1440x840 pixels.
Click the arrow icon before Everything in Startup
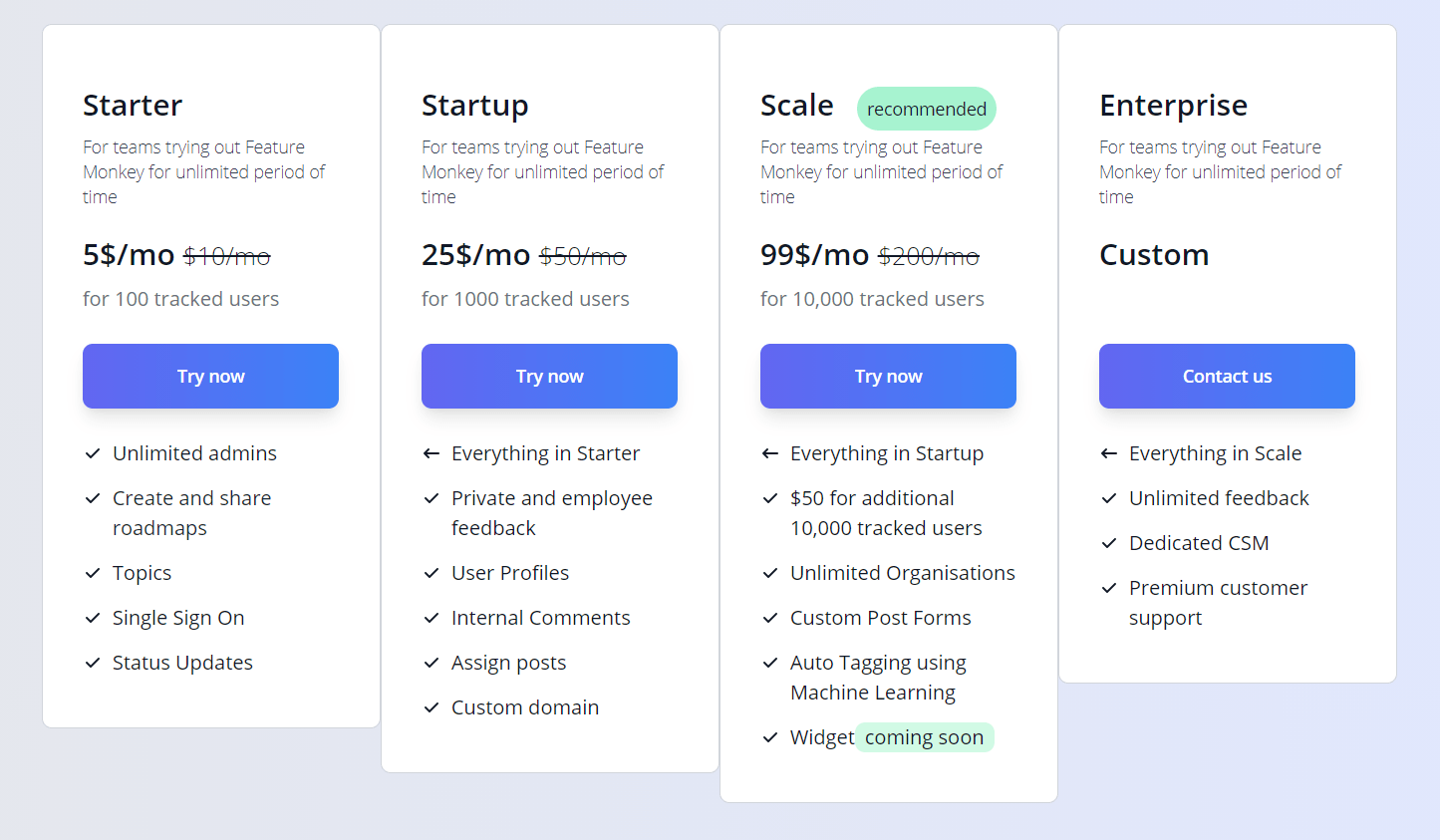click(x=769, y=453)
